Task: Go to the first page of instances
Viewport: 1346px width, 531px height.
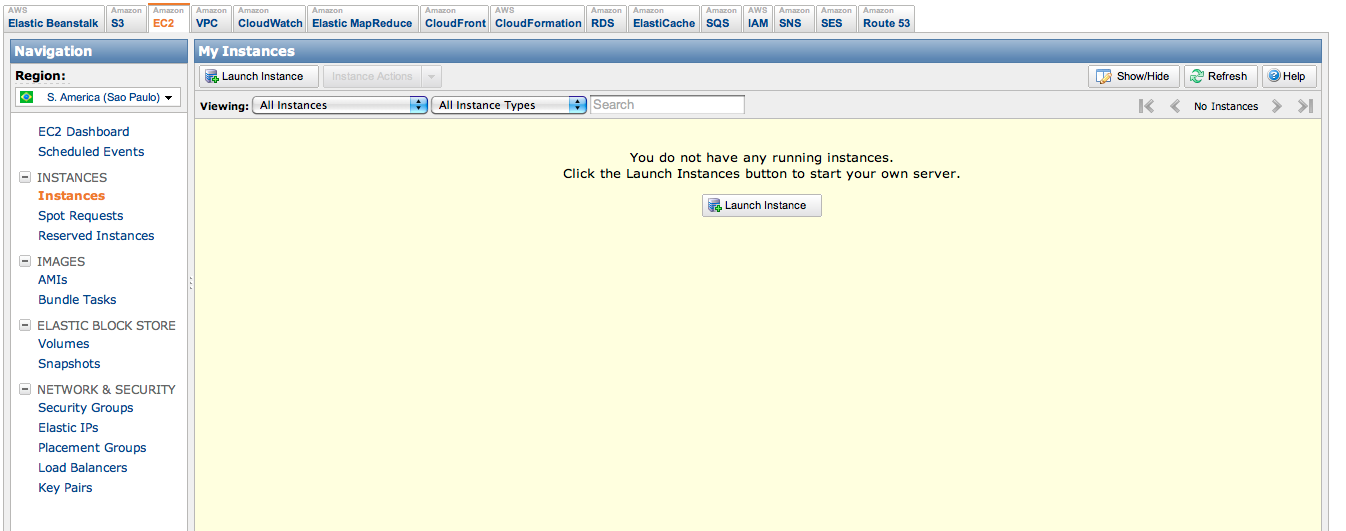Action: [x=1147, y=106]
